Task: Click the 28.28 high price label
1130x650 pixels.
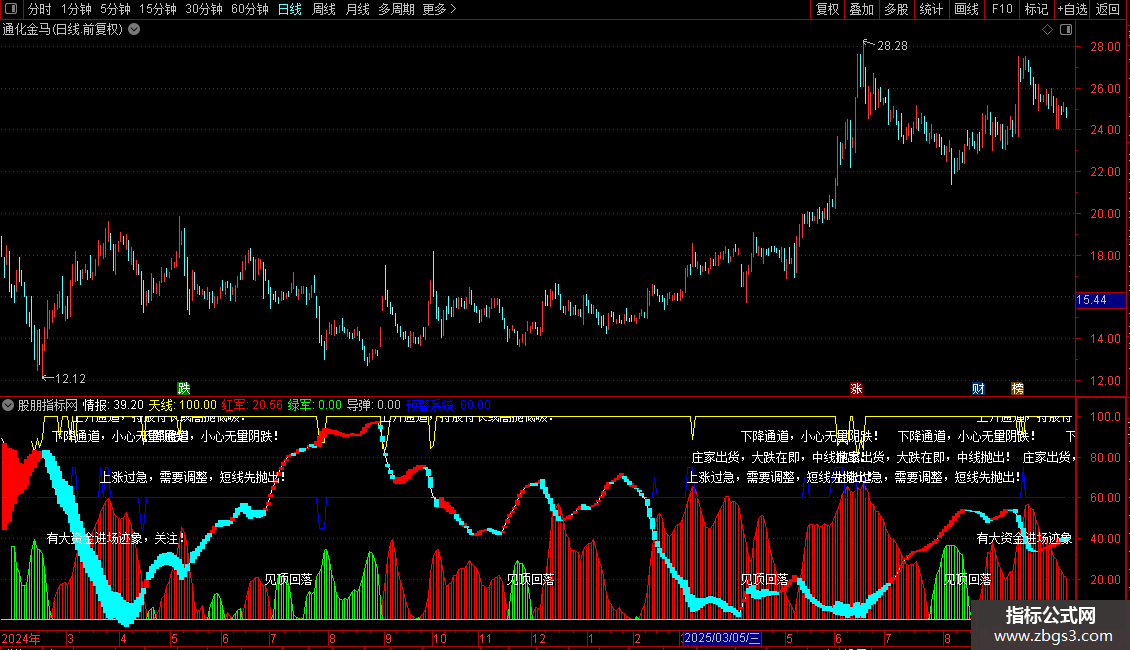Action: pyautogui.click(x=892, y=46)
